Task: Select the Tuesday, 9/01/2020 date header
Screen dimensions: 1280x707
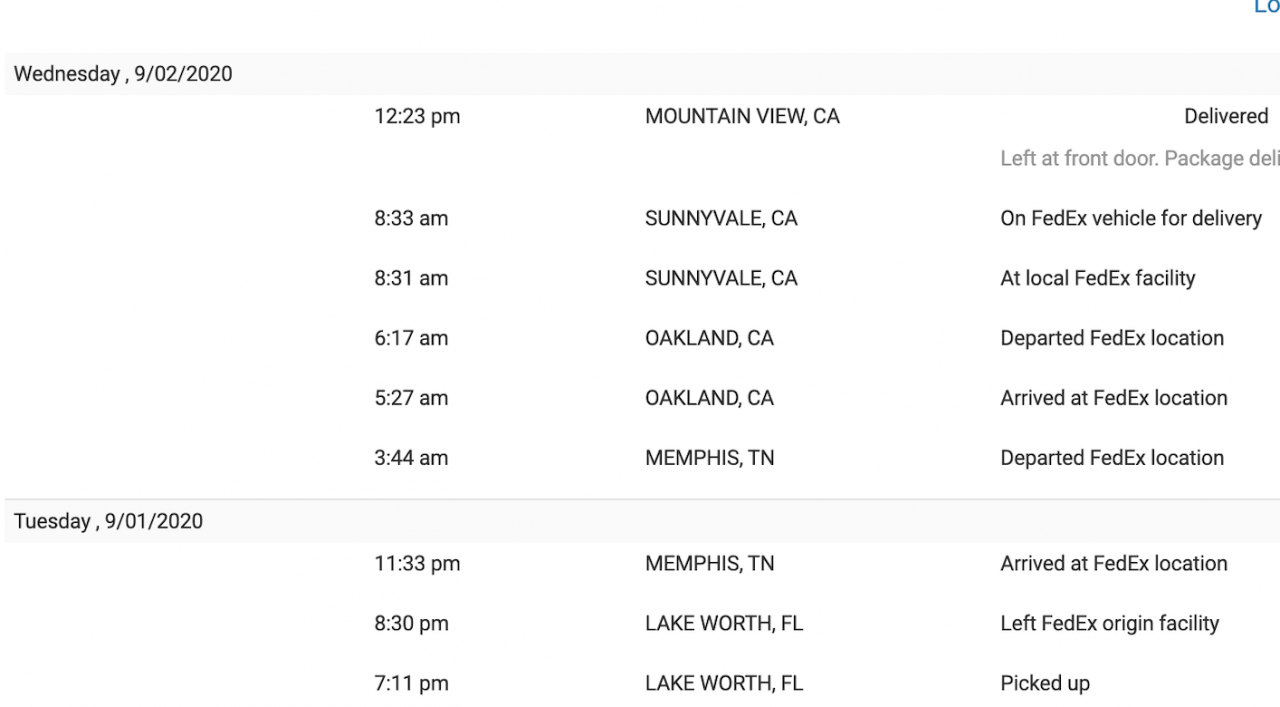Action: 108,521
